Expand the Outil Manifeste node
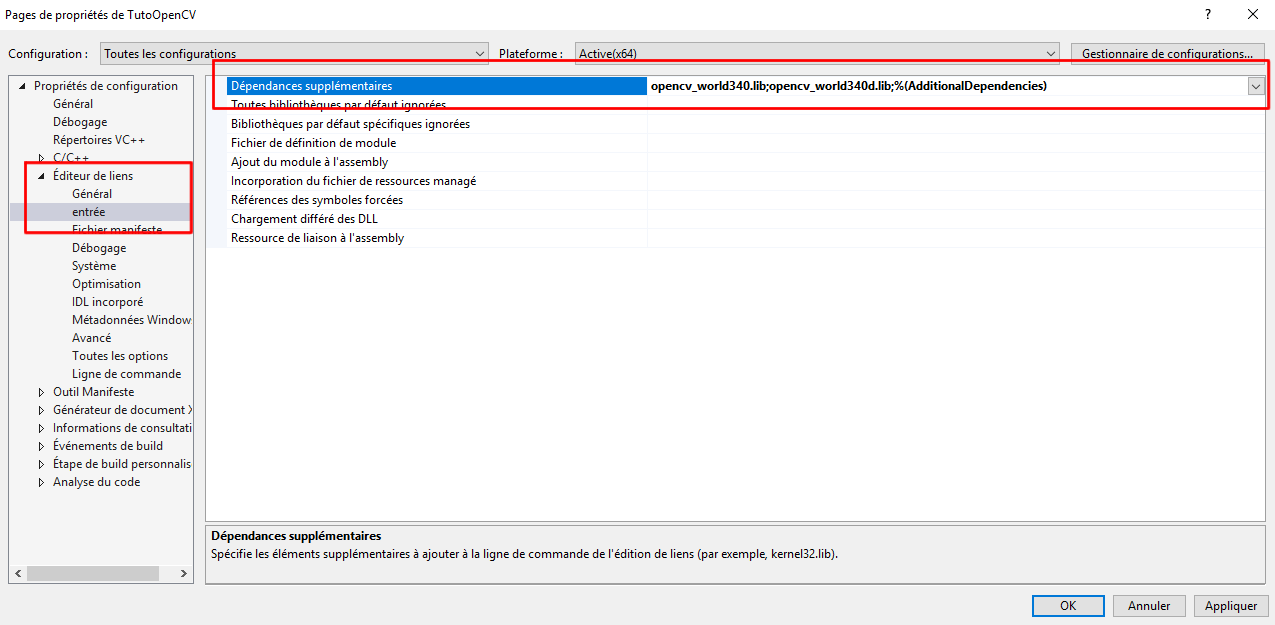This screenshot has height=625, width=1275. (42, 392)
